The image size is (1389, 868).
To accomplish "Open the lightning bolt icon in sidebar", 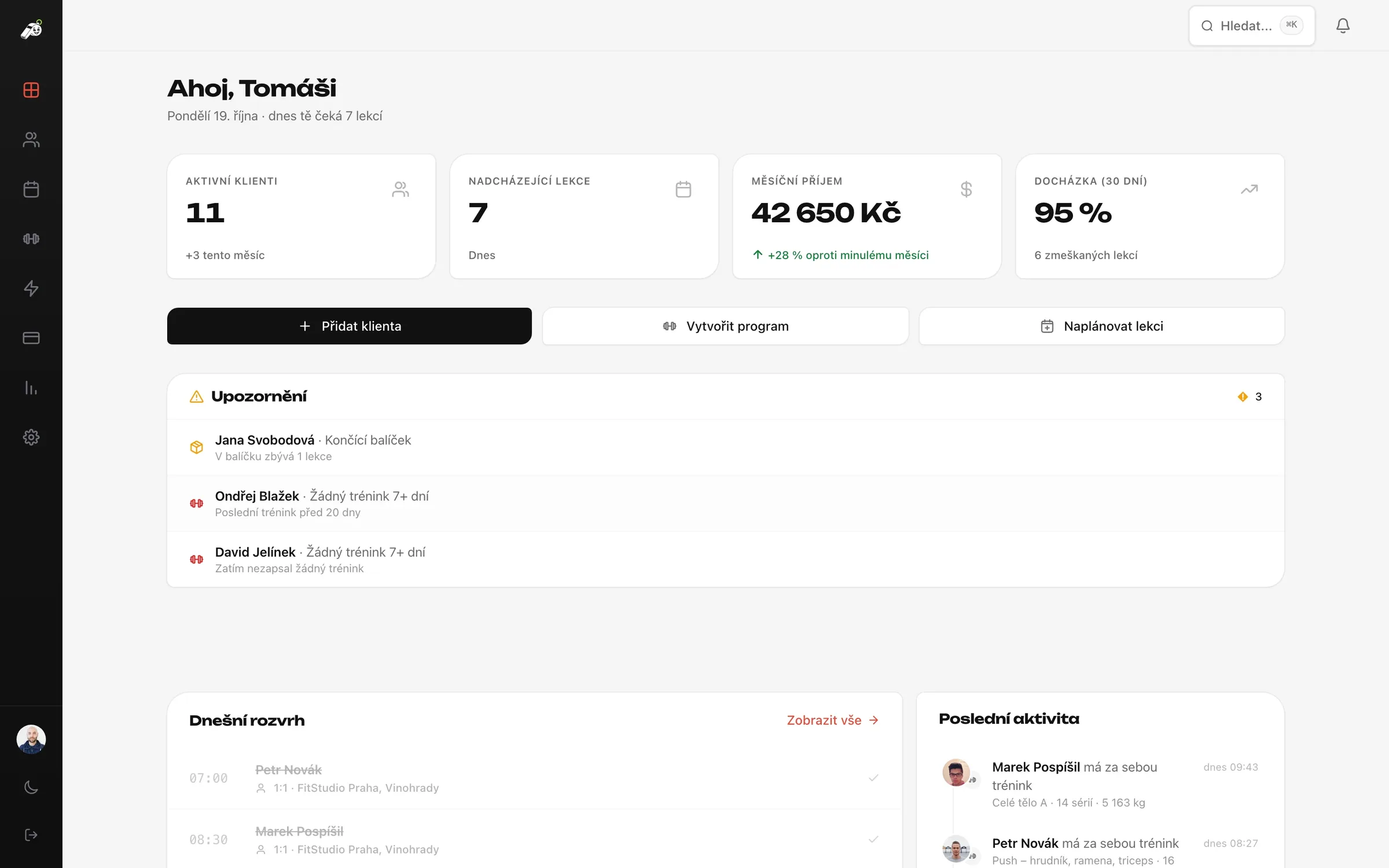I will 31,288.
